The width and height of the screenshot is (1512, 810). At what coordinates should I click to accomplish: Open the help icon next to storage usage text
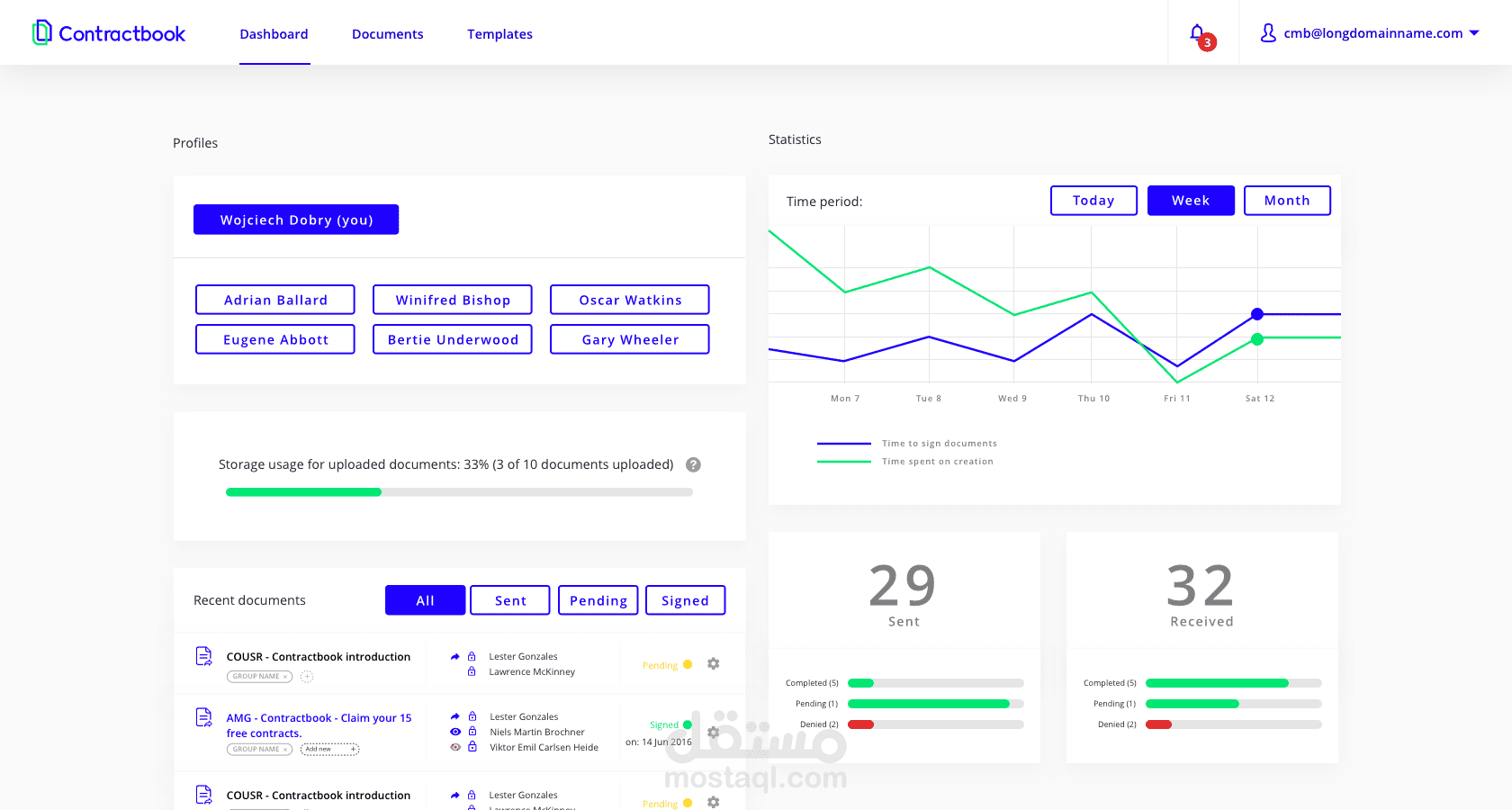[693, 464]
